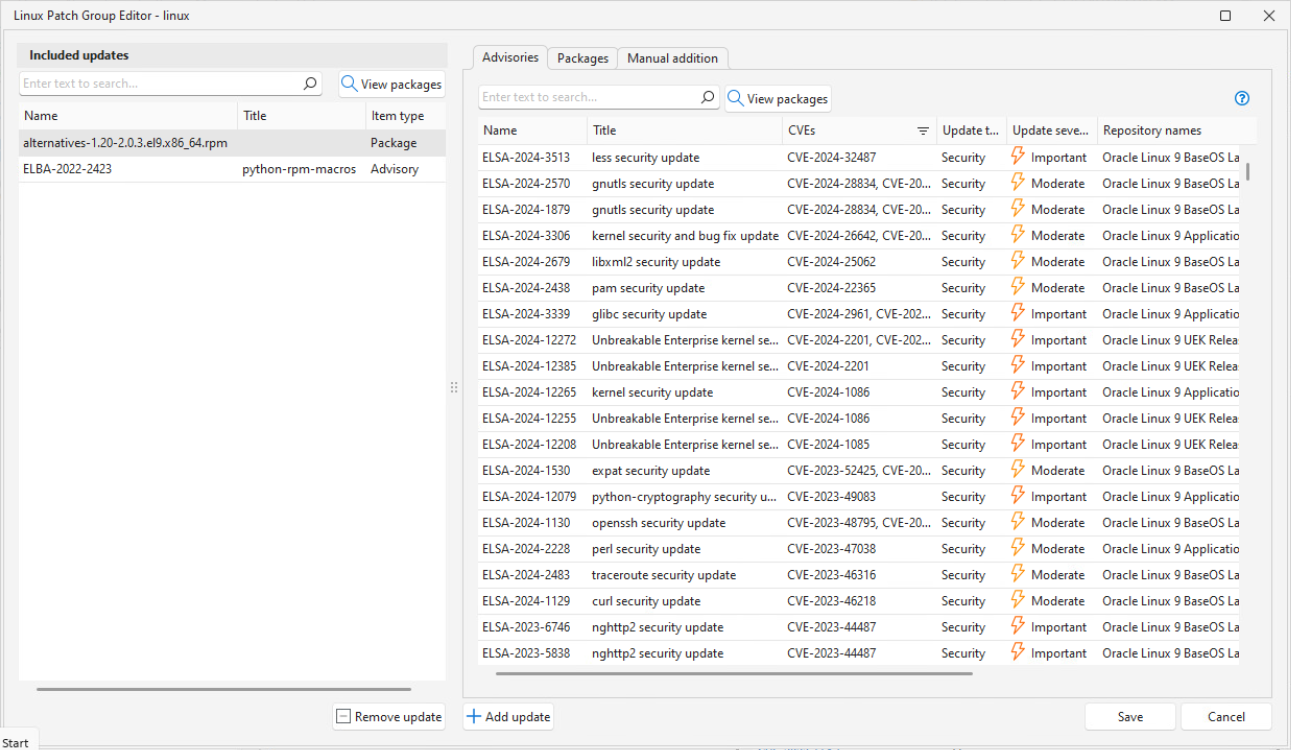Click severity icon in ELSA-2024-2438 row

click(1018, 286)
